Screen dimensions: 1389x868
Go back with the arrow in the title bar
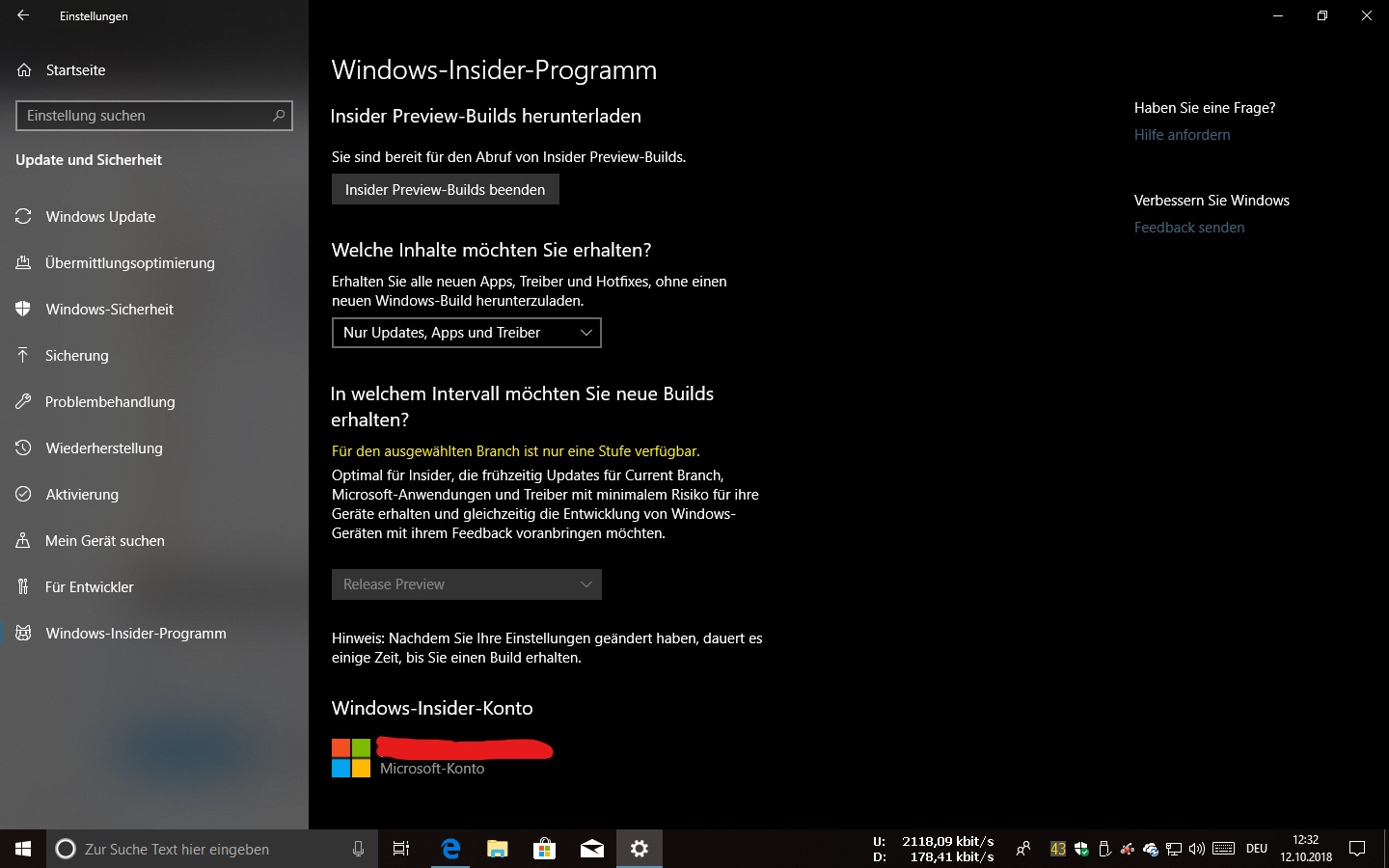[23, 15]
